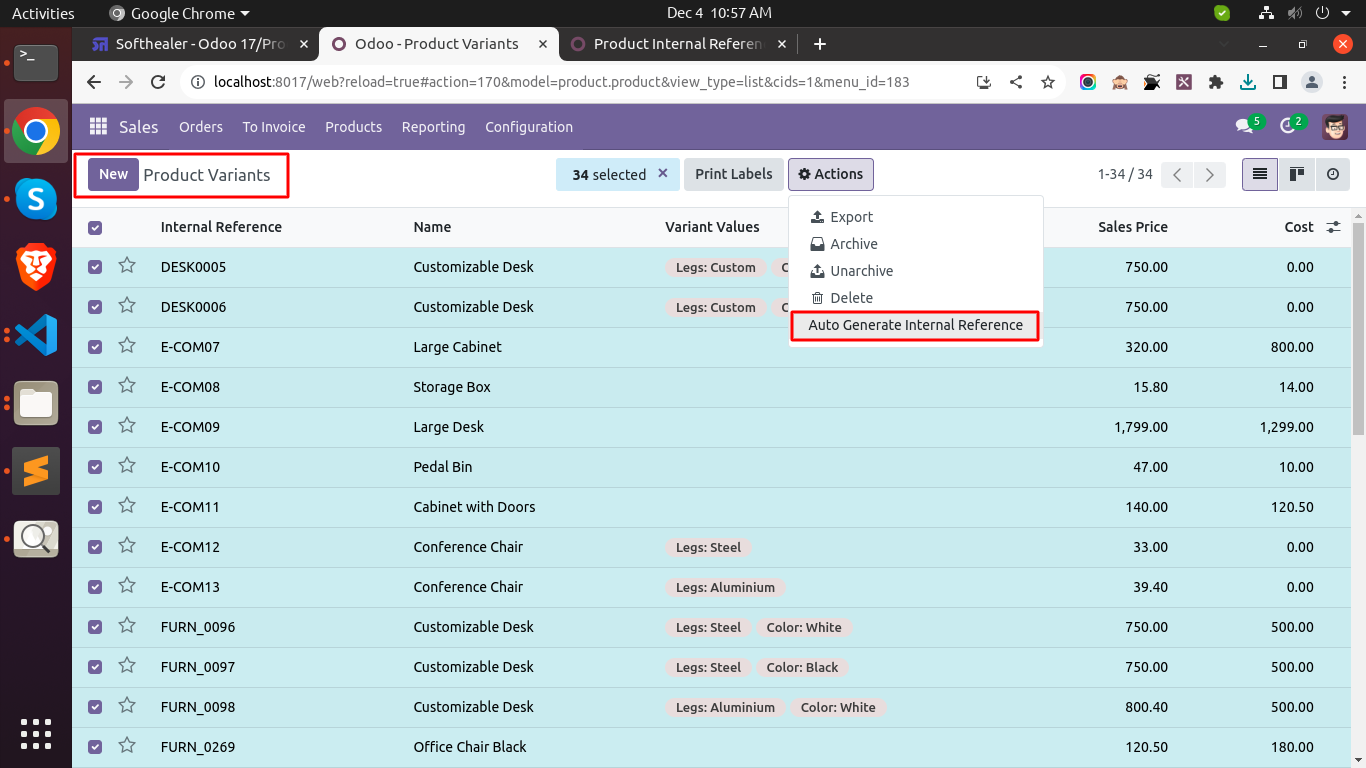Viewport: 1366px width, 768px height.
Task: Star the DESK0005 row as favorite
Action: click(x=127, y=266)
